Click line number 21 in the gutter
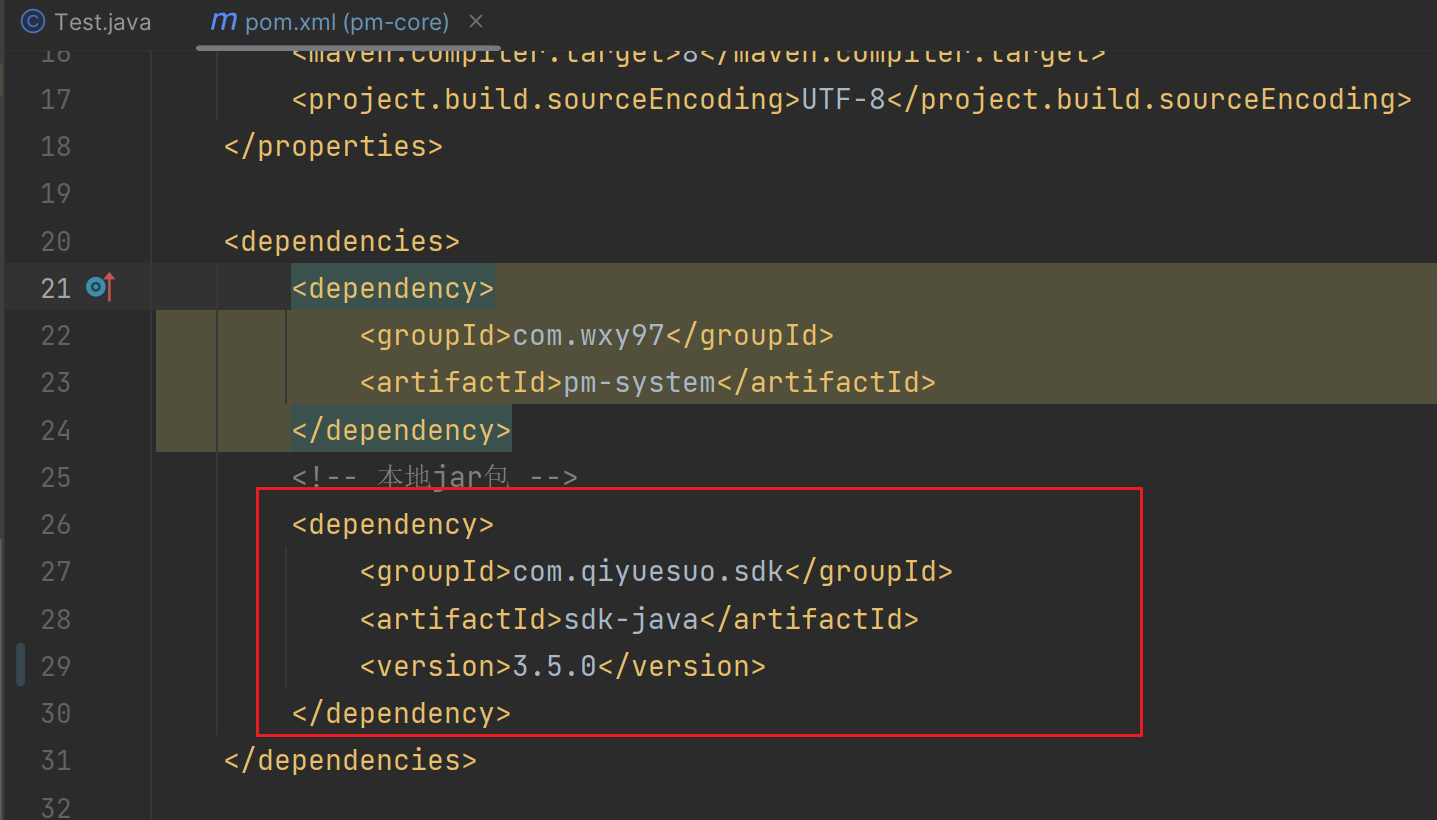Image resolution: width=1437 pixels, height=820 pixels. click(x=56, y=288)
